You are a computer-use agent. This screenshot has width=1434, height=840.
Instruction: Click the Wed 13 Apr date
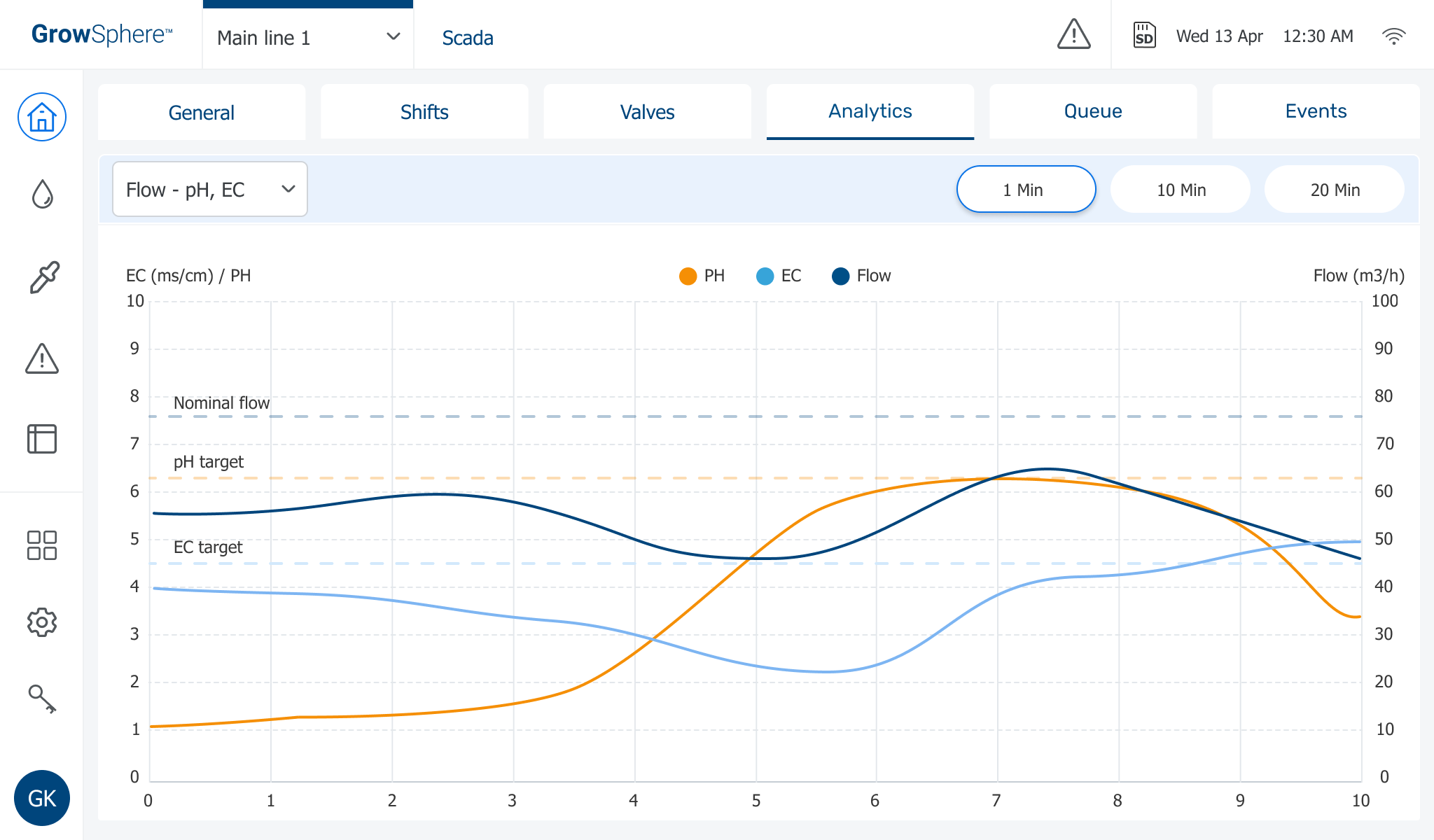[1219, 36]
